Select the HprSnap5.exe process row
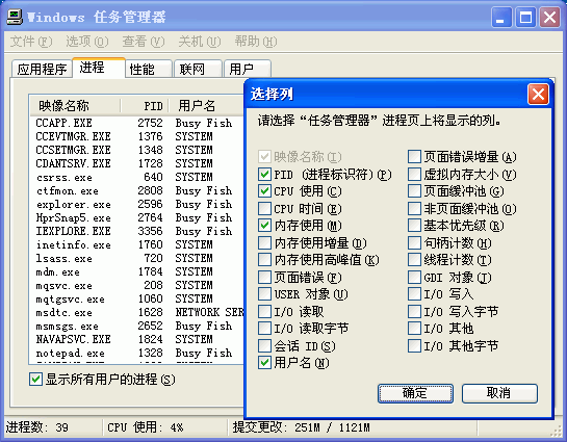The height and width of the screenshot is (442, 567). click(x=137, y=217)
